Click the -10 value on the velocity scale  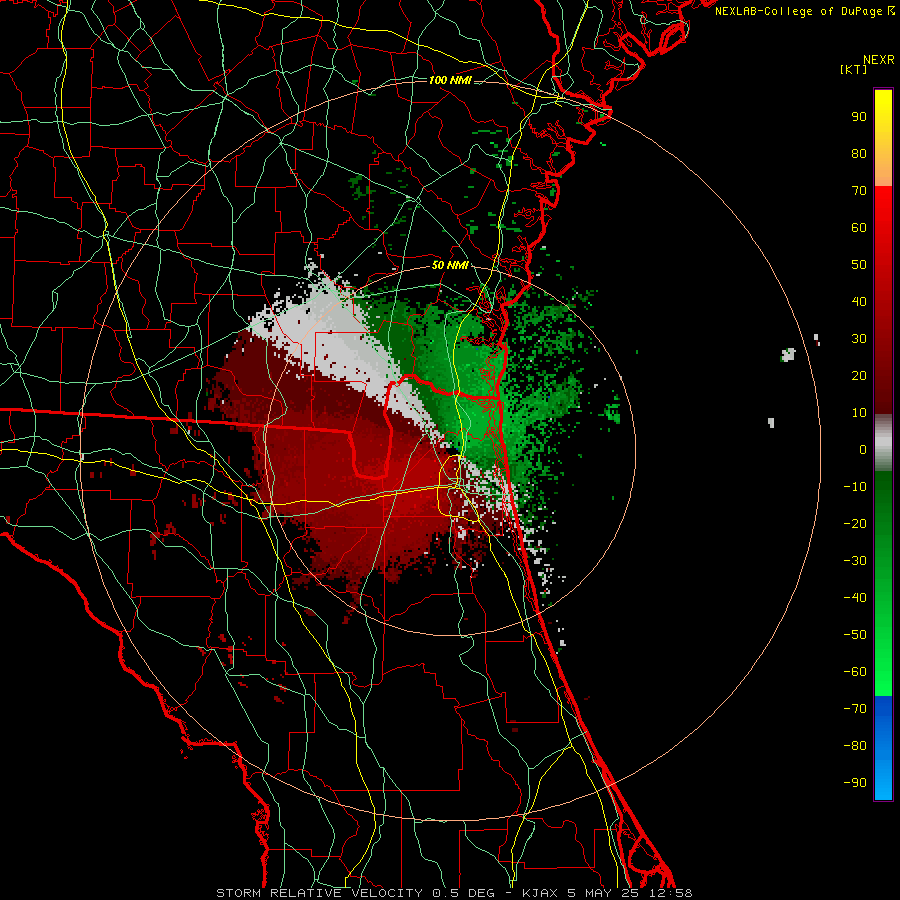855,487
